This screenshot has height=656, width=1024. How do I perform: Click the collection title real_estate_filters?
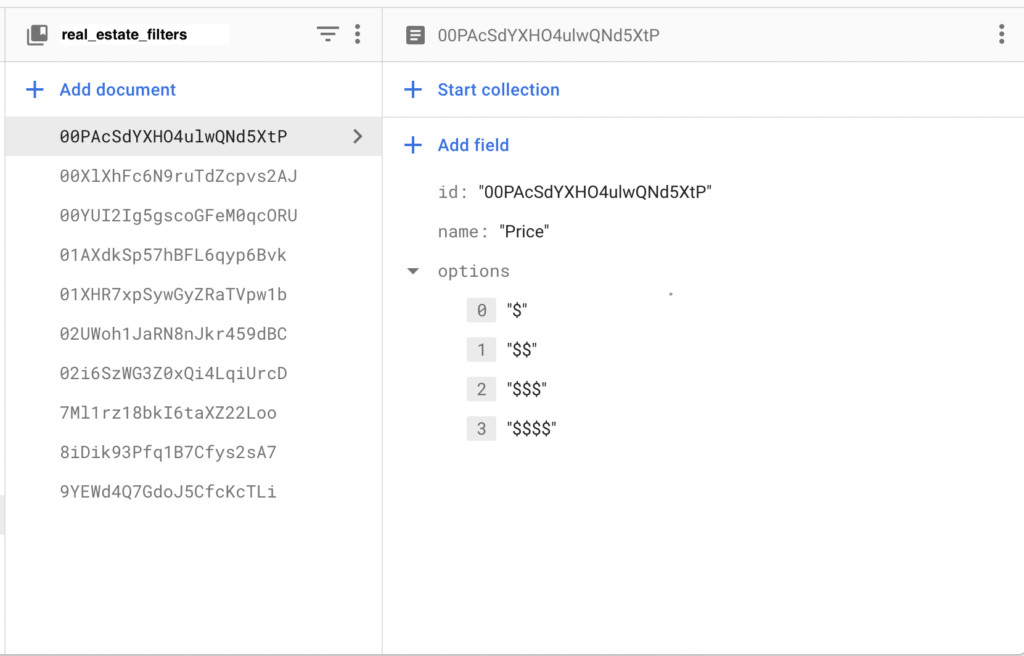click(x=124, y=33)
